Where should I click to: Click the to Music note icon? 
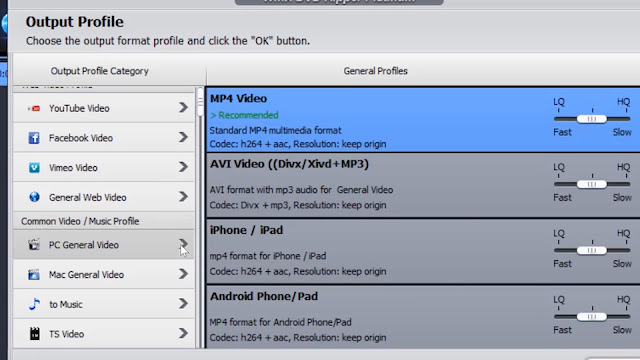coord(34,304)
